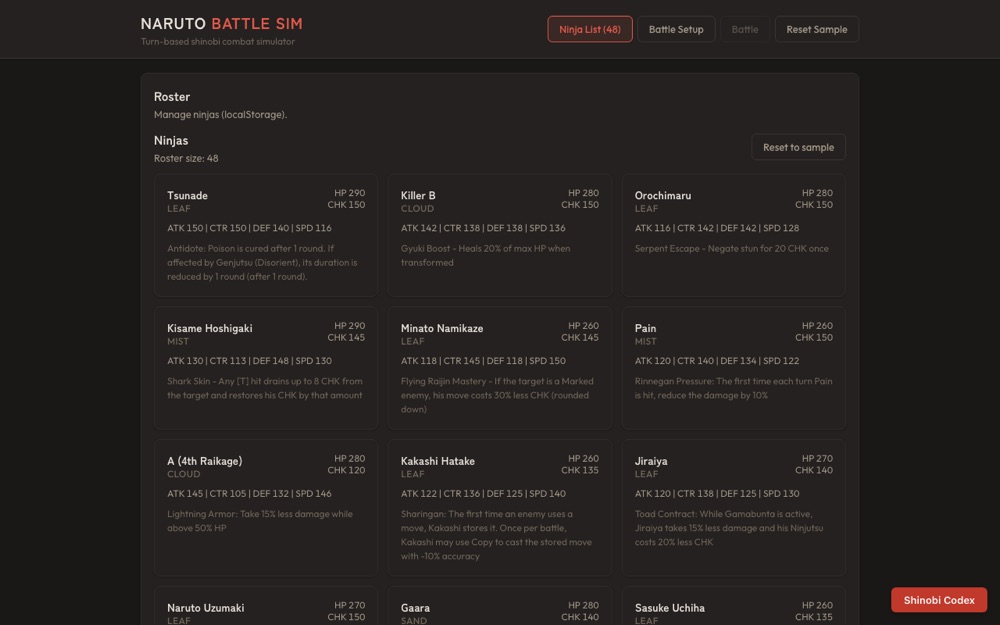The height and width of the screenshot is (625, 1000).
Task: Click Jiraiya's stats line SPD 130
Action: tap(717, 493)
